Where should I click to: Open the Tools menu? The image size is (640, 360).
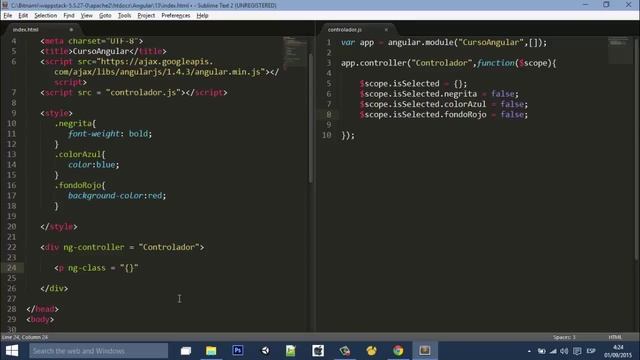(x=124, y=16)
